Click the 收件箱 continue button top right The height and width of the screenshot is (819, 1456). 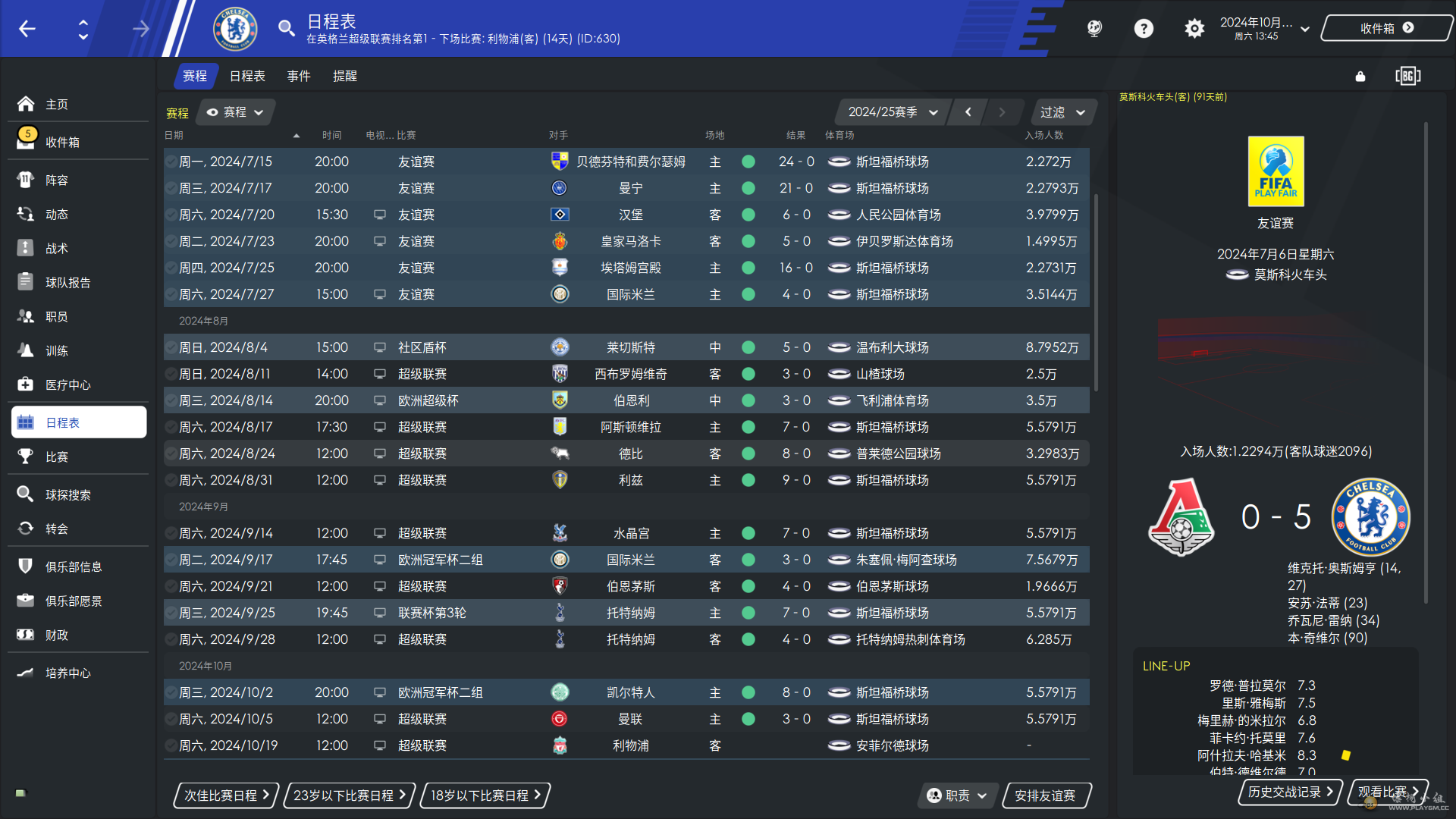(1387, 28)
